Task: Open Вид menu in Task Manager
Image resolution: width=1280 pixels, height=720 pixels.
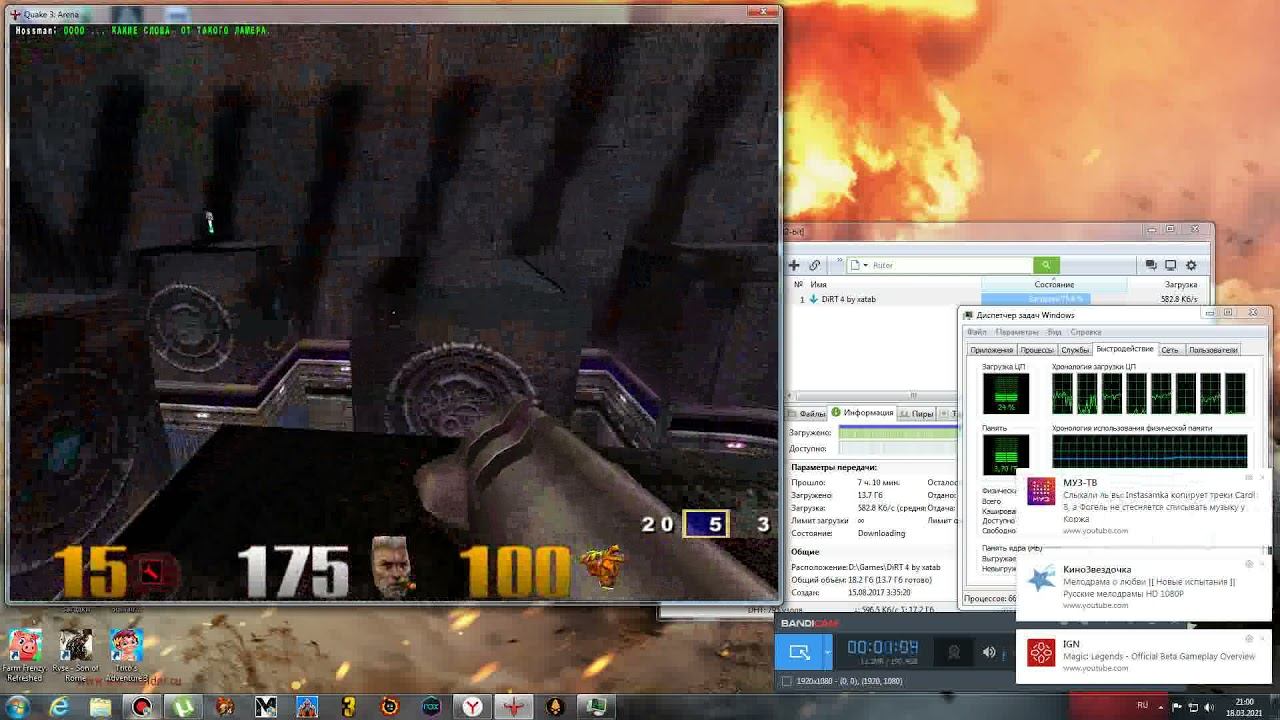Action: [x=1055, y=332]
